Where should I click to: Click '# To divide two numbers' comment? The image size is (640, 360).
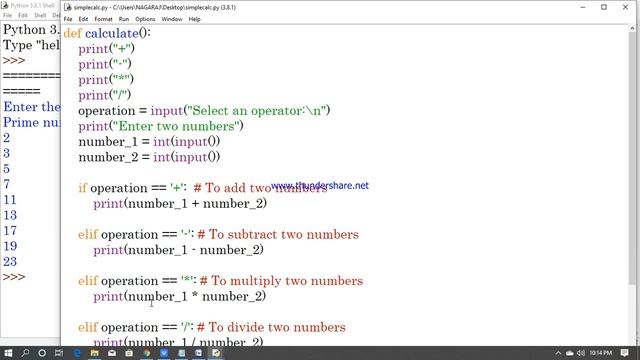pyautogui.click(x=271, y=327)
